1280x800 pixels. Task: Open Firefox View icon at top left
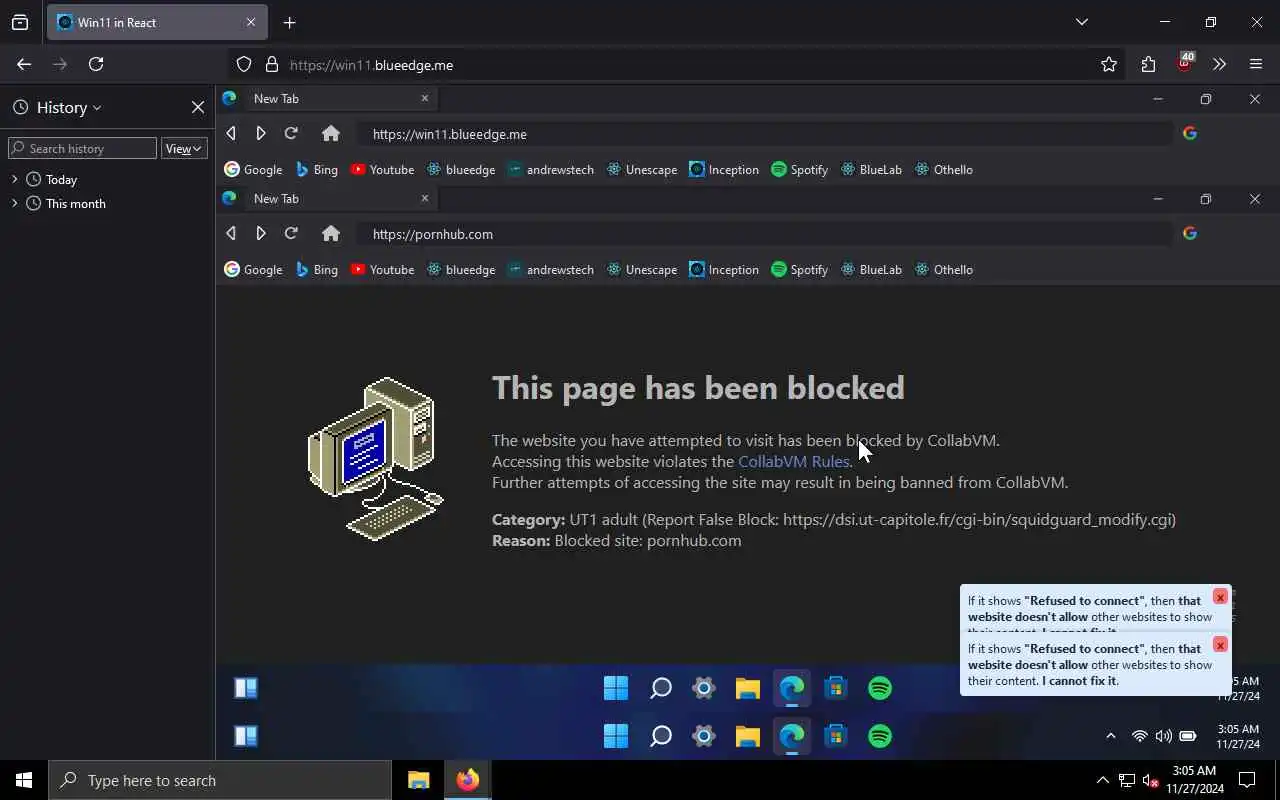click(x=20, y=22)
